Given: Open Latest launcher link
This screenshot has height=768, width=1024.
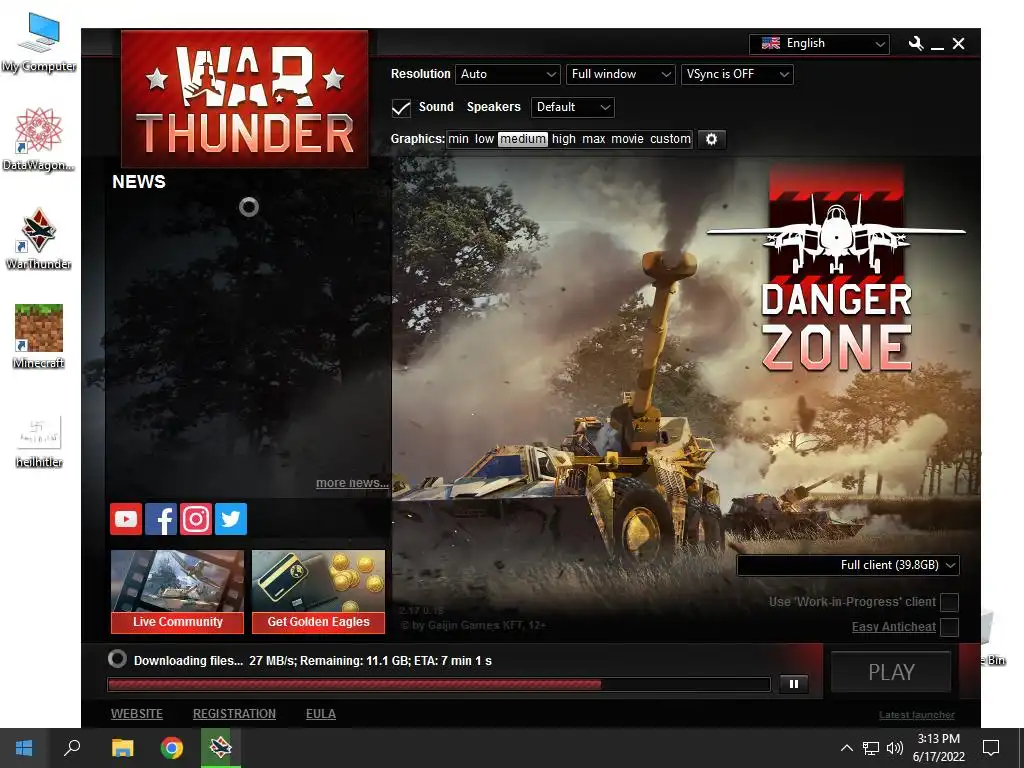Looking at the screenshot, I should pyautogui.click(x=917, y=715).
